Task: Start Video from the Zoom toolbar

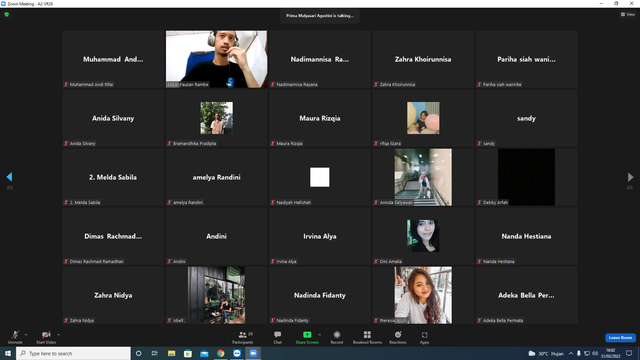Action: [46, 337]
